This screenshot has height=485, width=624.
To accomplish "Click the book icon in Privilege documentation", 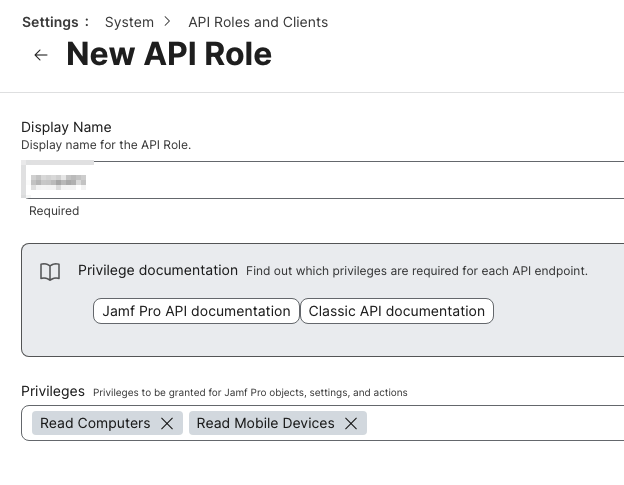I will 49,272.
